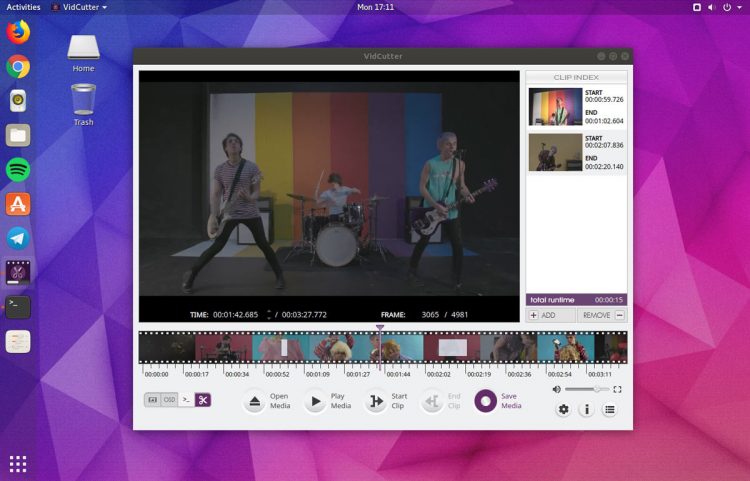Click the Save Media purple circle icon
This screenshot has width=750, height=481.
point(485,401)
